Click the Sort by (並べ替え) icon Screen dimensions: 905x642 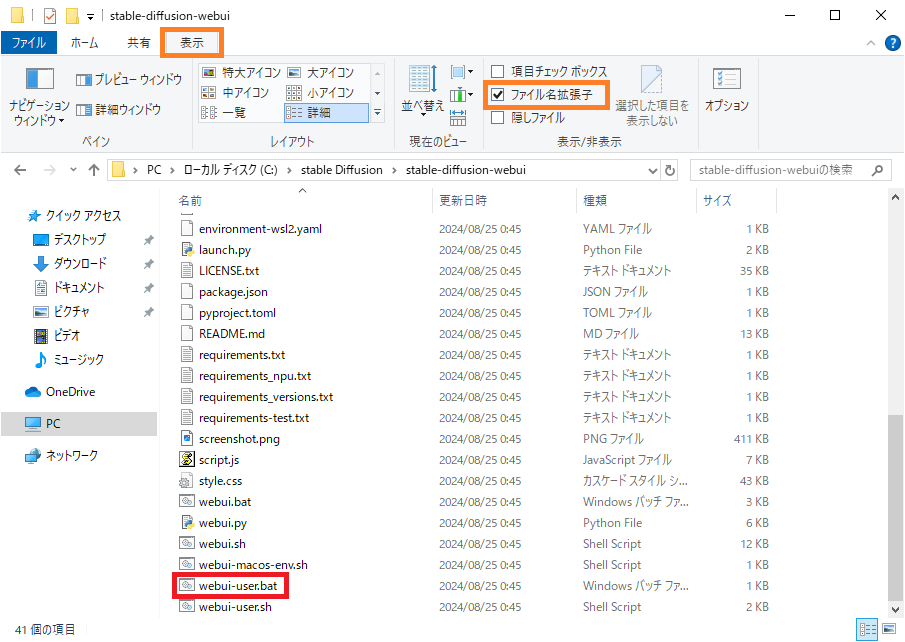click(422, 80)
